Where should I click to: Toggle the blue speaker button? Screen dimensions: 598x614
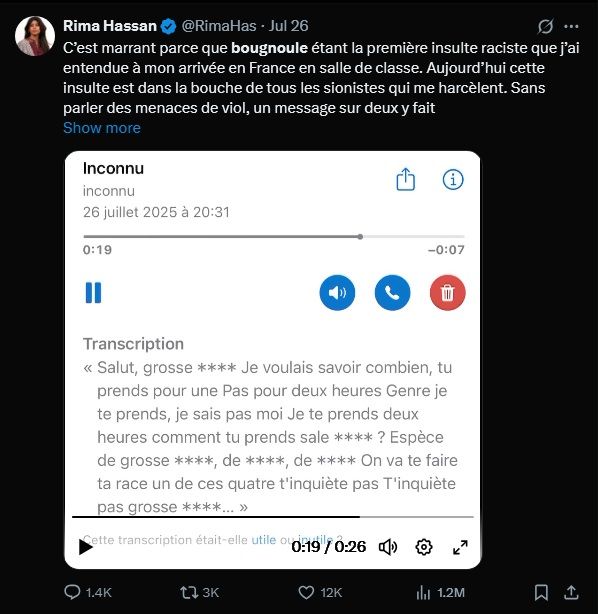click(337, 293)
